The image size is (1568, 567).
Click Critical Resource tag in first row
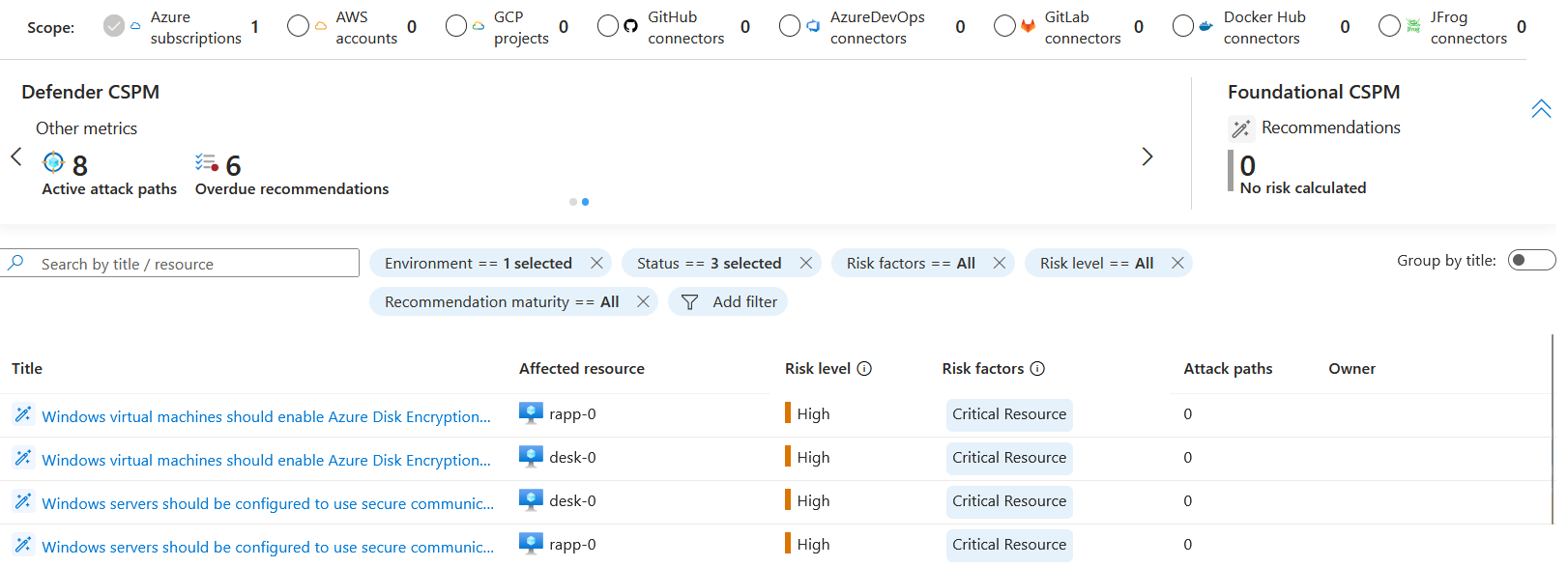pyautogui.click(x=1009, y=414)
